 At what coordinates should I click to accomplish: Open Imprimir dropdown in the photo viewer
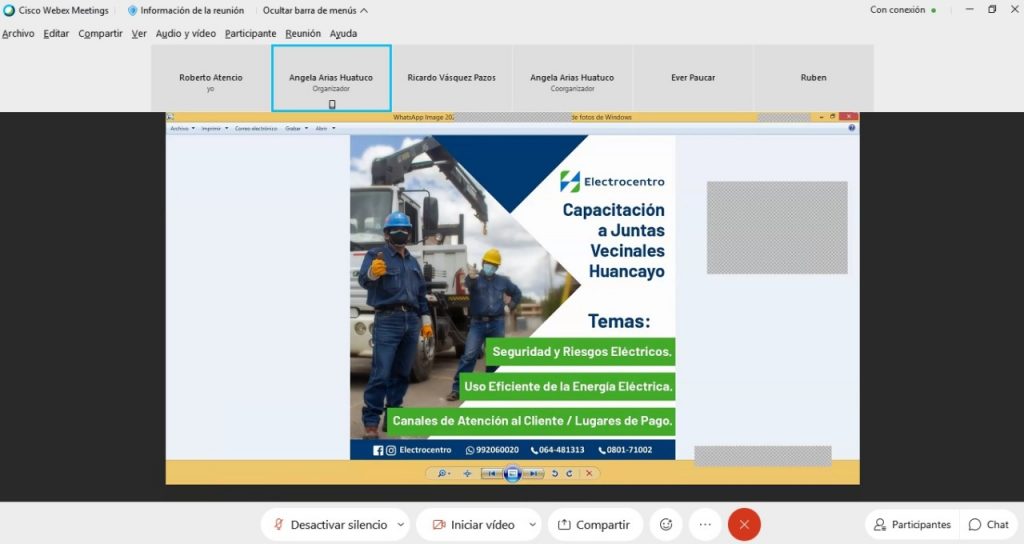[215, 129]
